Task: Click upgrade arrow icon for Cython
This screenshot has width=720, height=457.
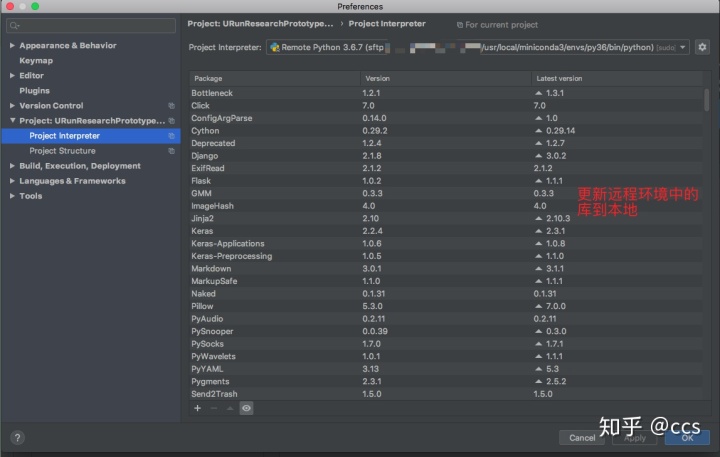Action: coord(539,130)
